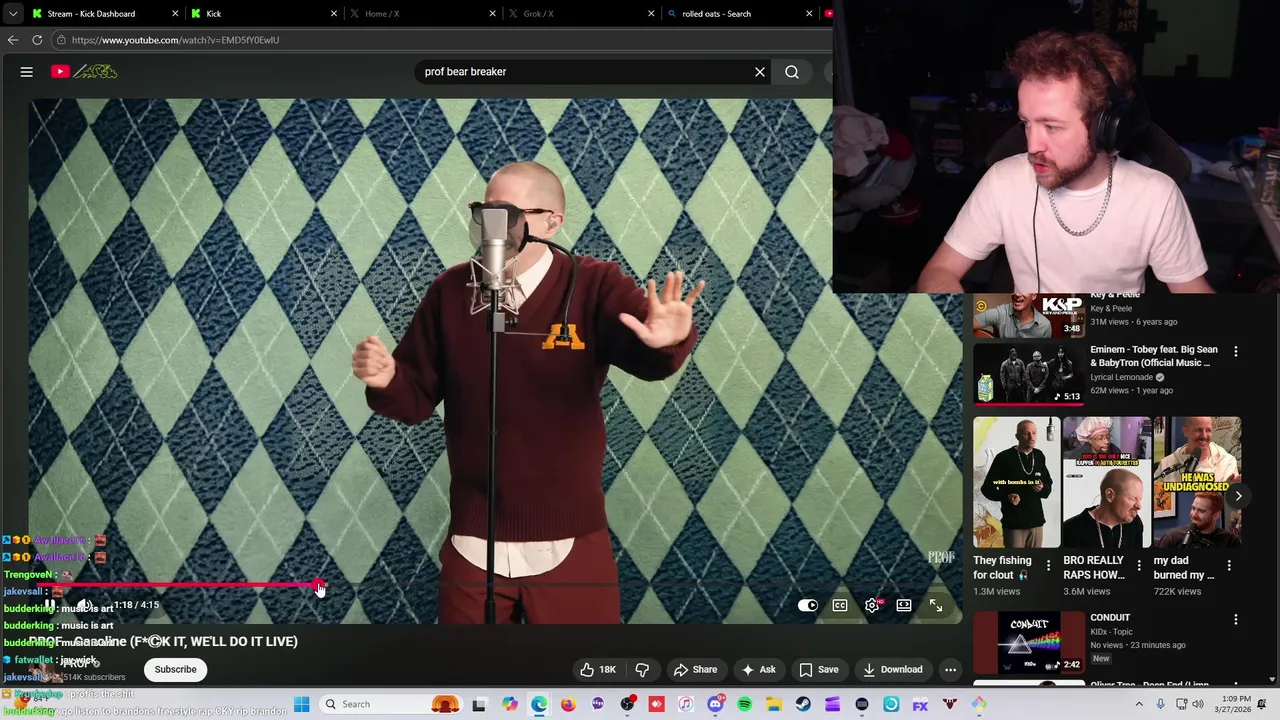Click the magnifier search button
The width and height of the screenshot is (1280, 720).
click(x=792, y=72)
